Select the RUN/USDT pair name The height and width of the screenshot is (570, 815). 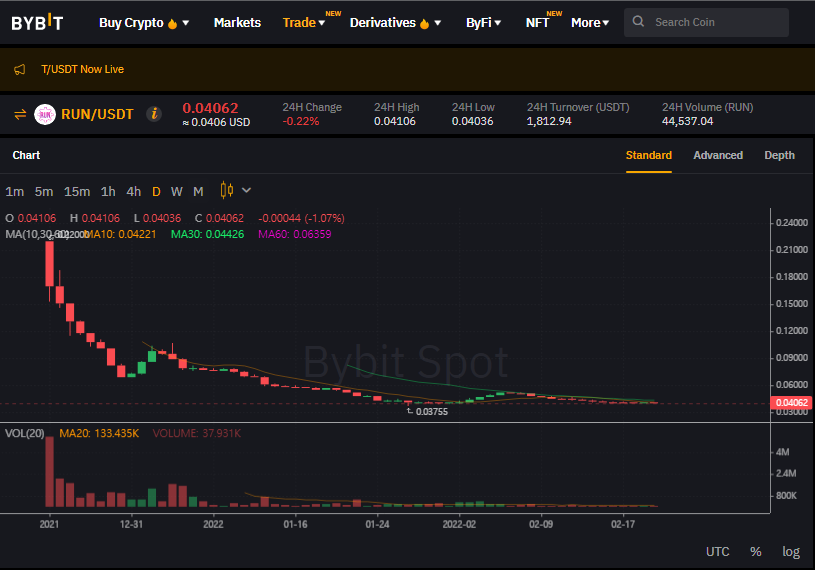[x=97, y=114]
